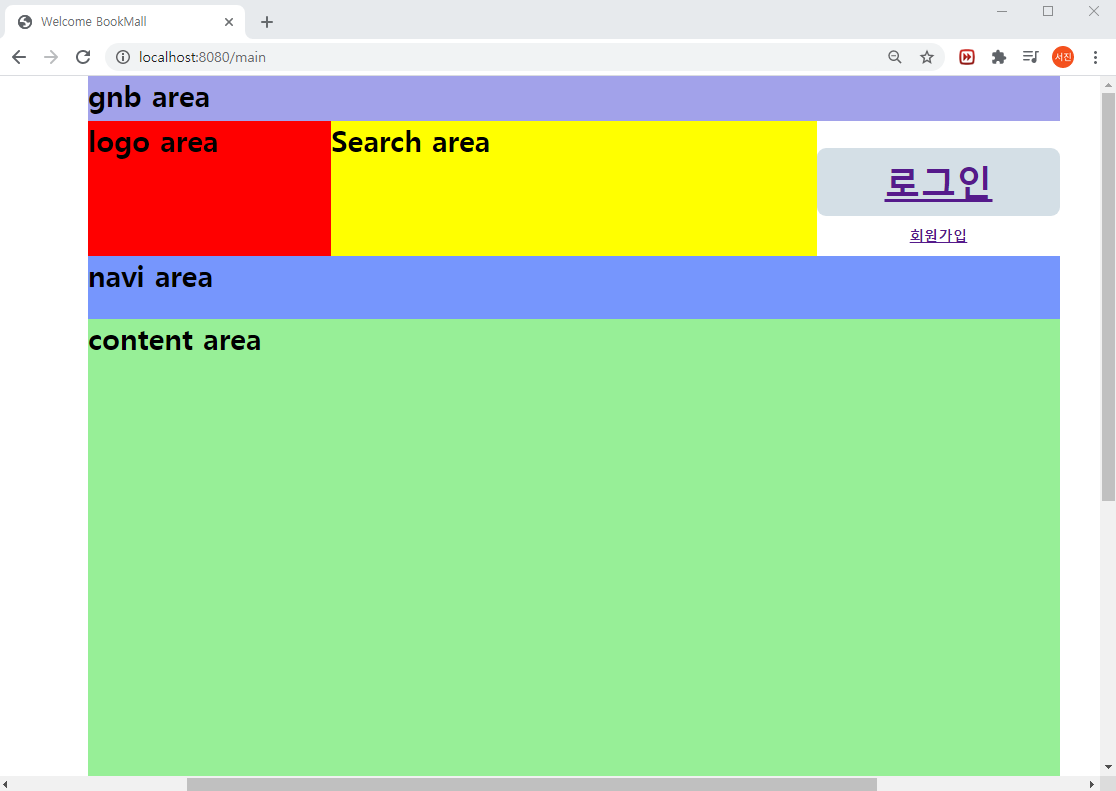1116x791 pixels.
Task: Open the zoom magnifier icon
Action: (895, 57)
